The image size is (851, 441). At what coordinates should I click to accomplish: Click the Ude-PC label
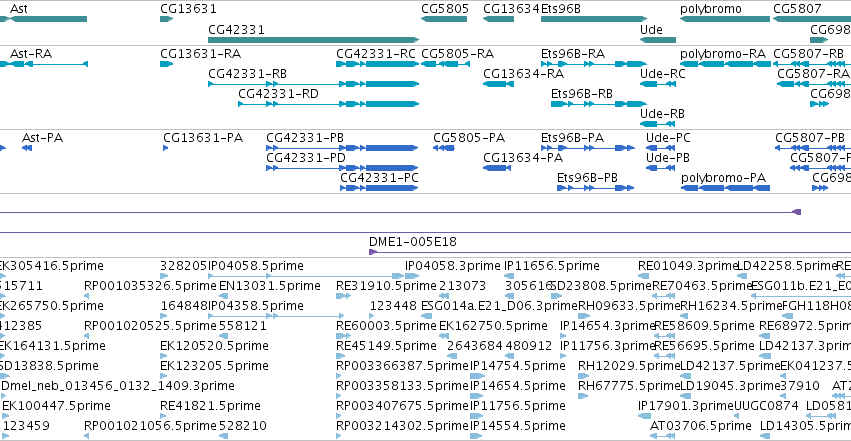click(668, 138)
